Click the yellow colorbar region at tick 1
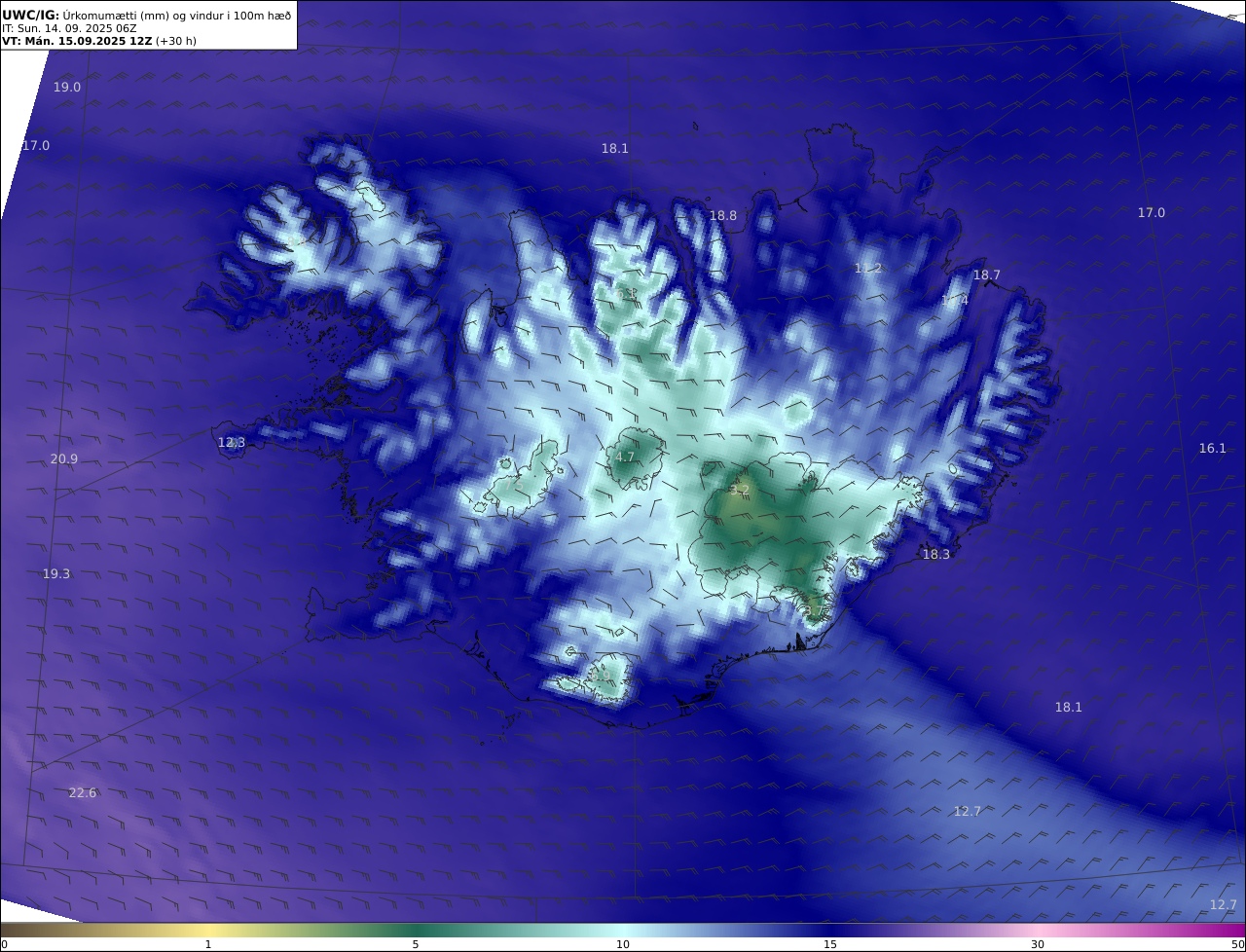The image size is (1246, 952). [208, 930]
